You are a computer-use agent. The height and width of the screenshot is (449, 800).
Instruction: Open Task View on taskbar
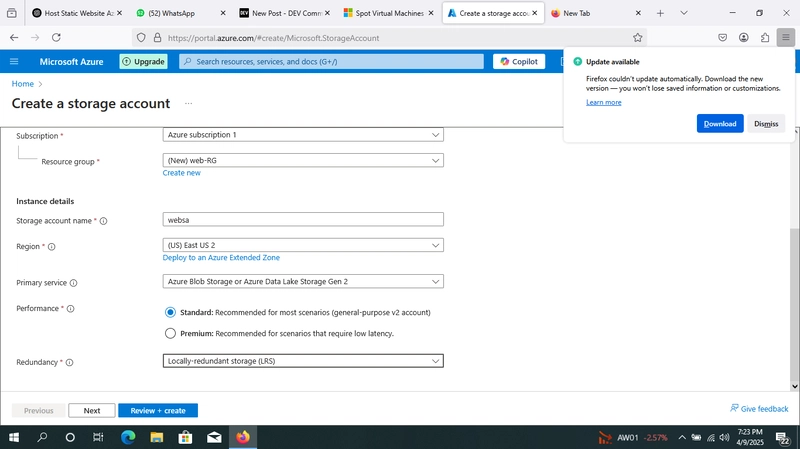click(x=98, y=437)
